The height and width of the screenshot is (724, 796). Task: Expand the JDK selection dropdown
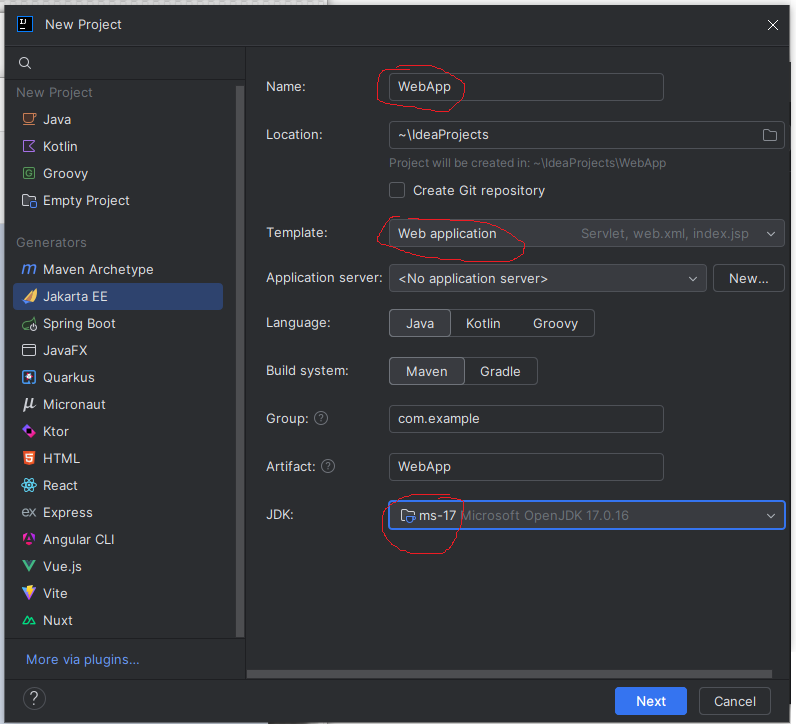[x=770, y=516]
